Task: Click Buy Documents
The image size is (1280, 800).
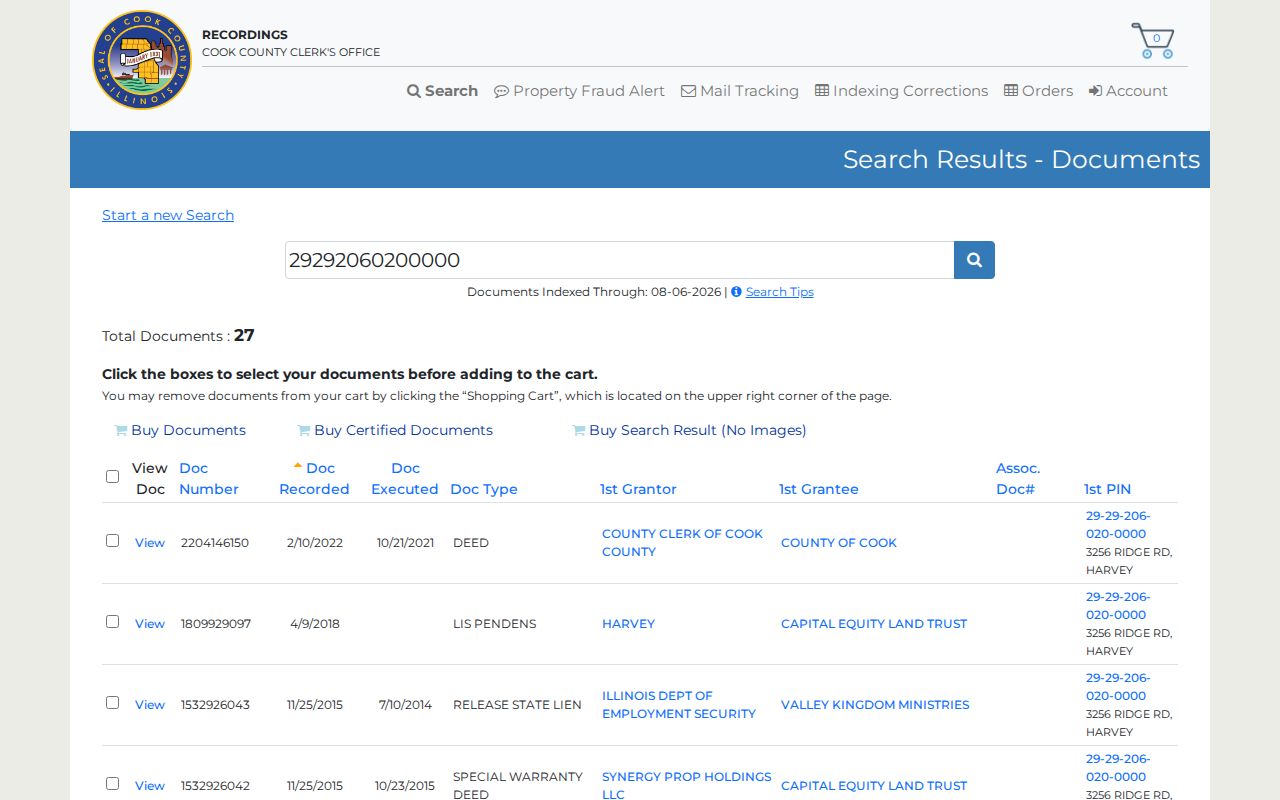Action: (180, 430)
